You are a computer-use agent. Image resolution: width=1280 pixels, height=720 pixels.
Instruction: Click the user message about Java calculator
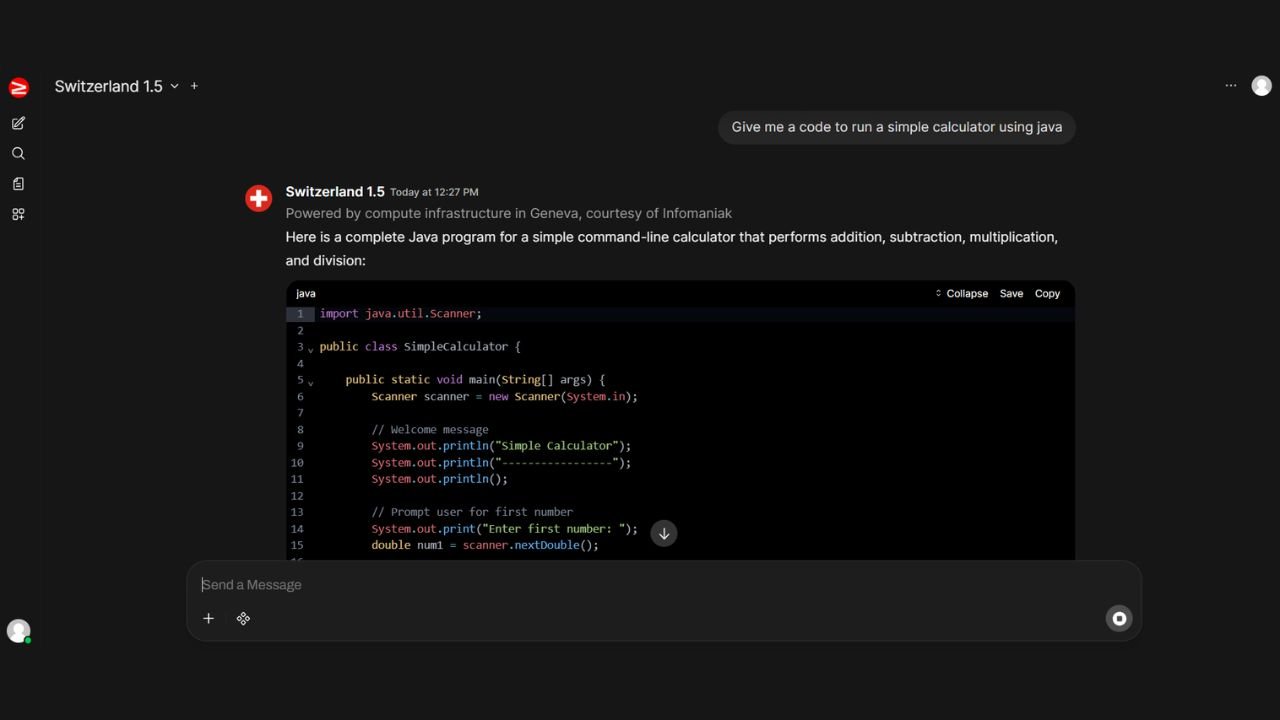897,127
